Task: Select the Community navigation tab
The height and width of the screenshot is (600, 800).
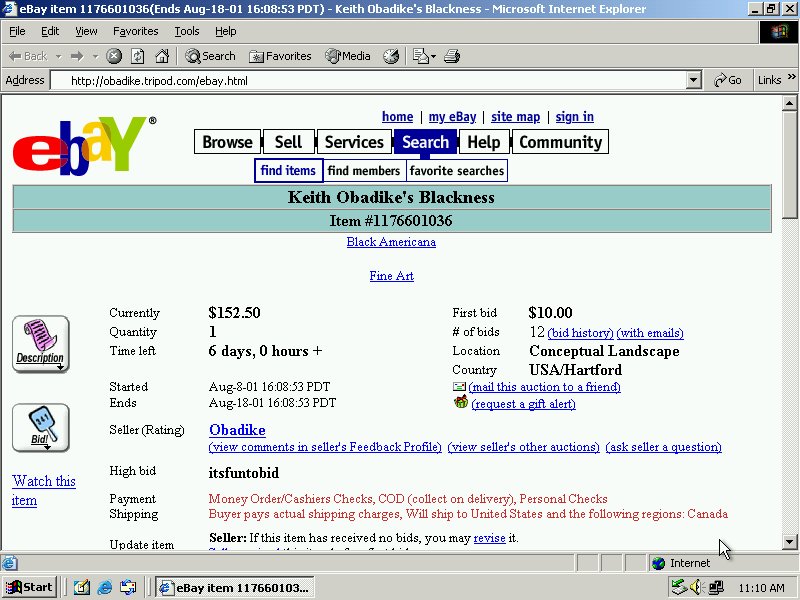Action: (x=560, y=141)
